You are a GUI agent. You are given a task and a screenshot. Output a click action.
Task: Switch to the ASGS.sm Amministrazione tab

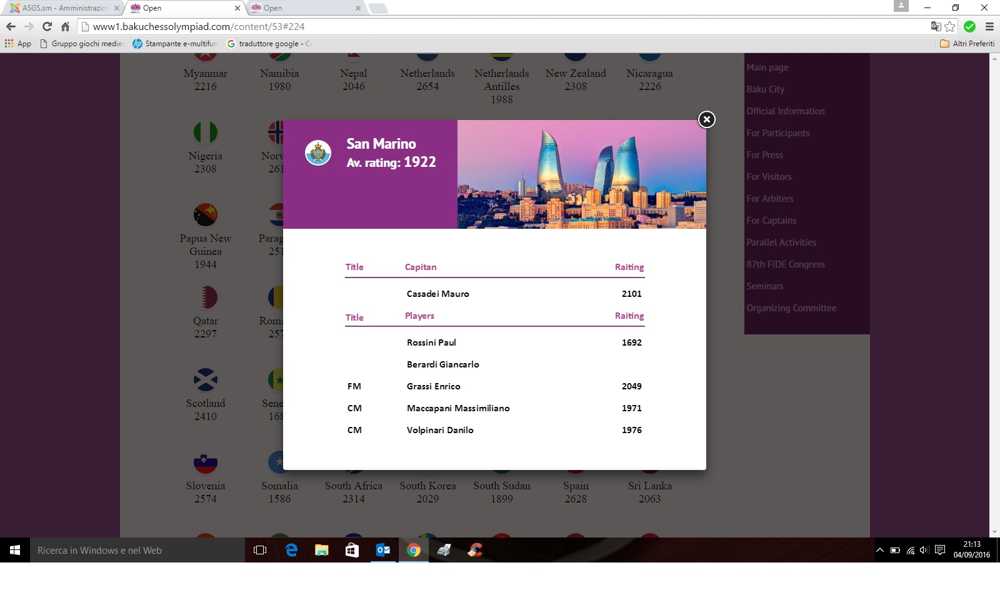[x=62, y=8]
